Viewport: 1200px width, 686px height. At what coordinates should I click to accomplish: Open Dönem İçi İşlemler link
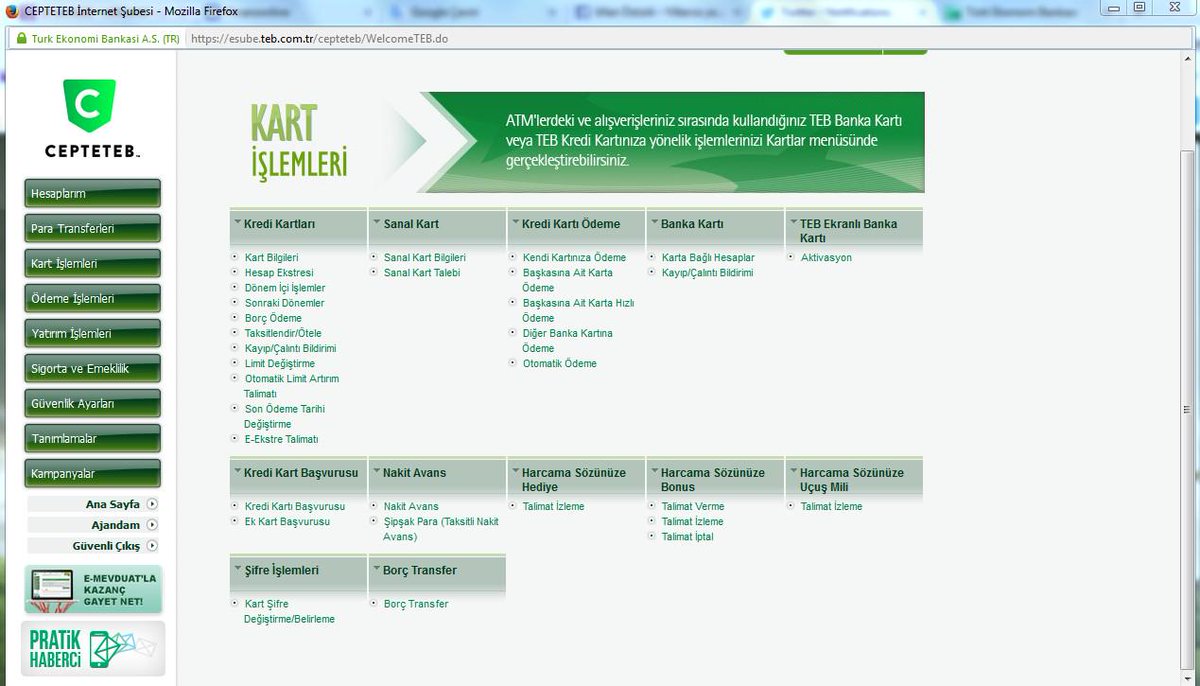[285, 288]
